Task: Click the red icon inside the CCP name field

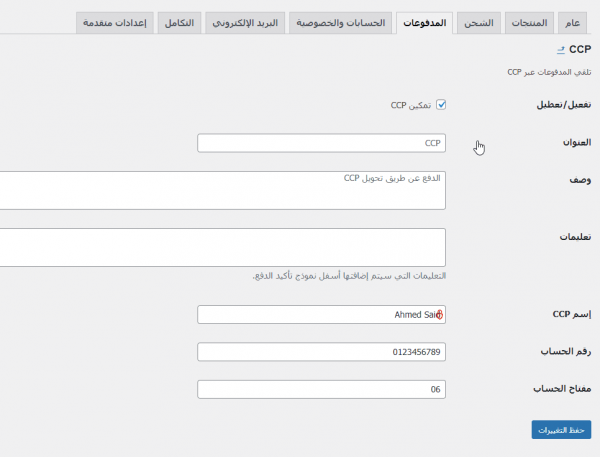Action: 439,315
